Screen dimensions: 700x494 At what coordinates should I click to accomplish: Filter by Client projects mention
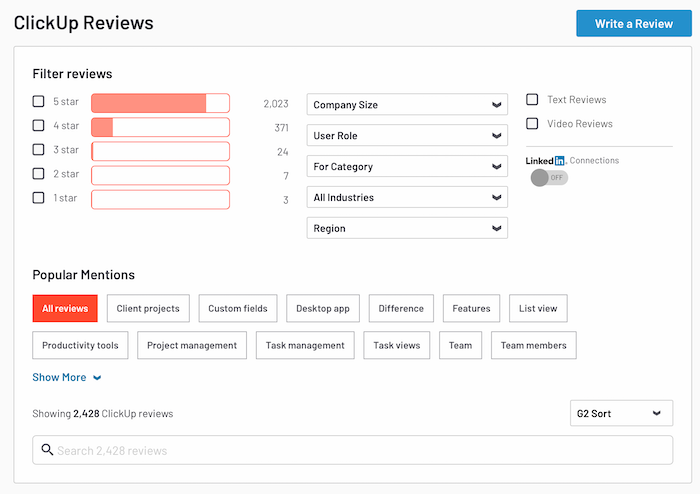click(148, 308)
